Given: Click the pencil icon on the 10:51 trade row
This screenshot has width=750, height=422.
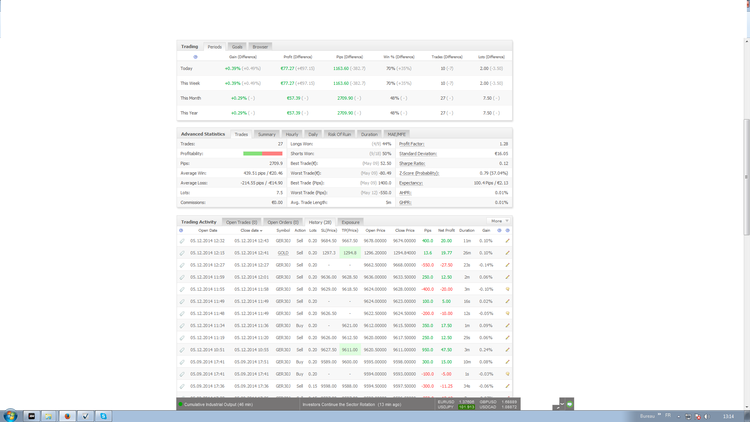Looking at the screenshot, I should (507, 350).
